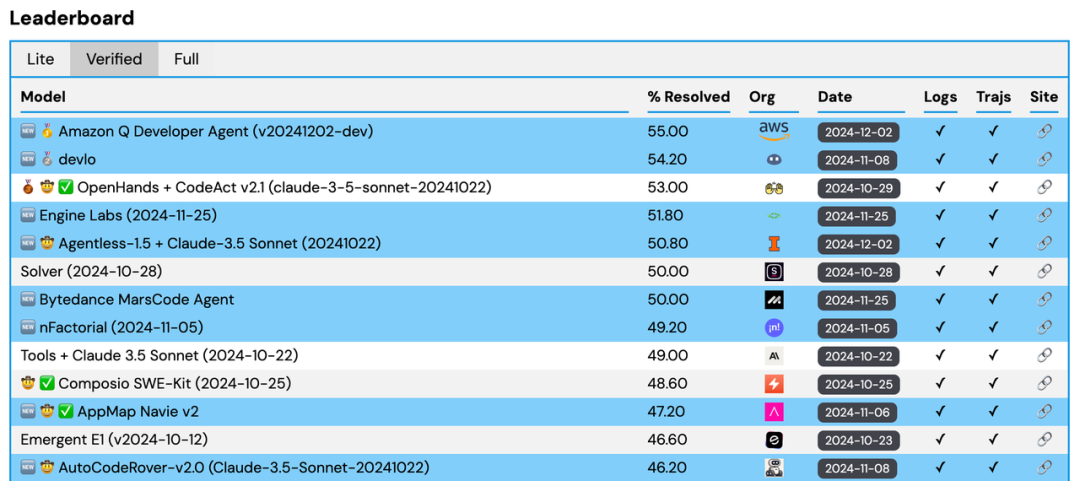Click the 54.20 resolved score

[x=667, y=159]
